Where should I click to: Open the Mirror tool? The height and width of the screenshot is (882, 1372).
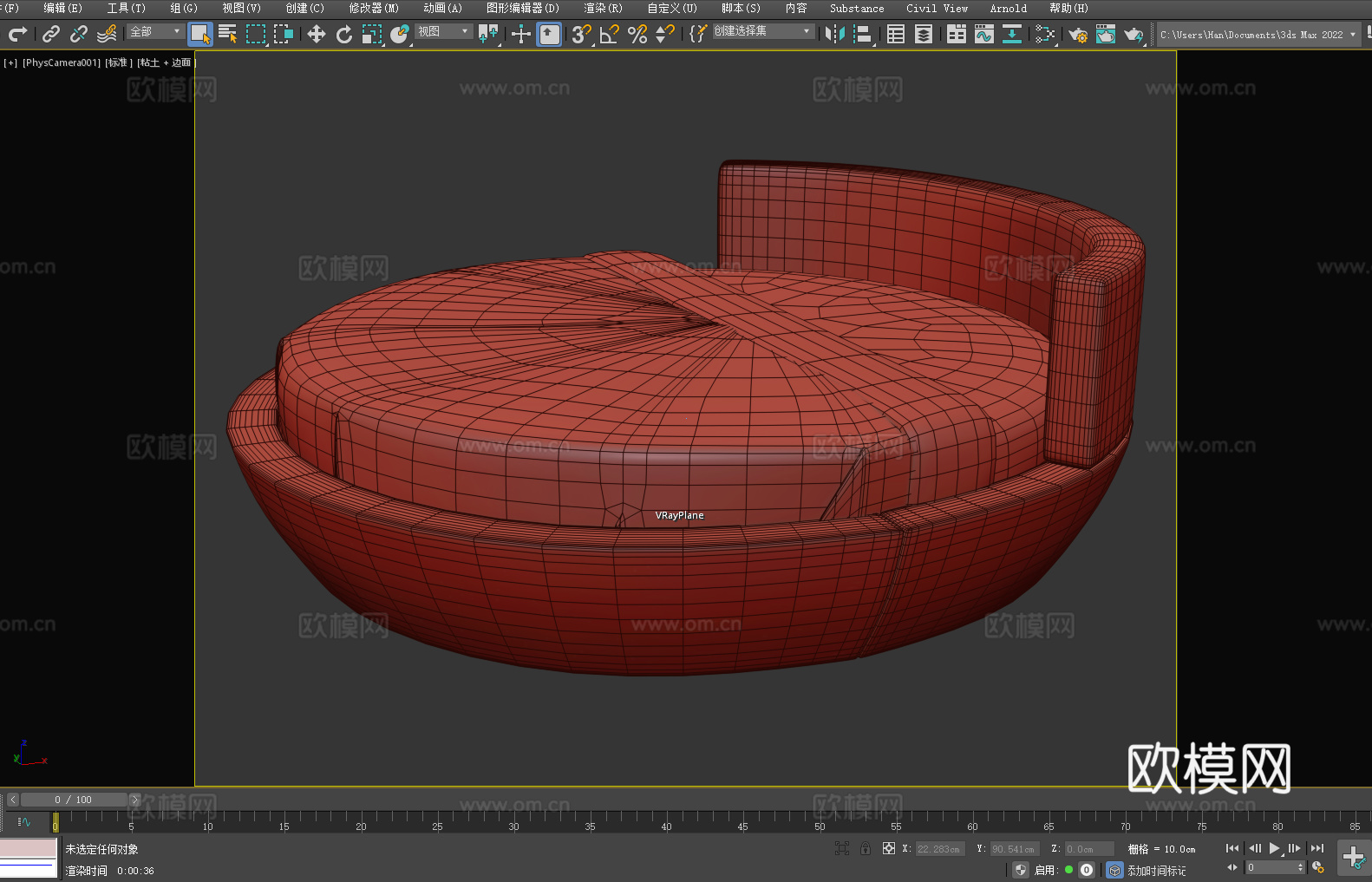(x=834, y=34)
